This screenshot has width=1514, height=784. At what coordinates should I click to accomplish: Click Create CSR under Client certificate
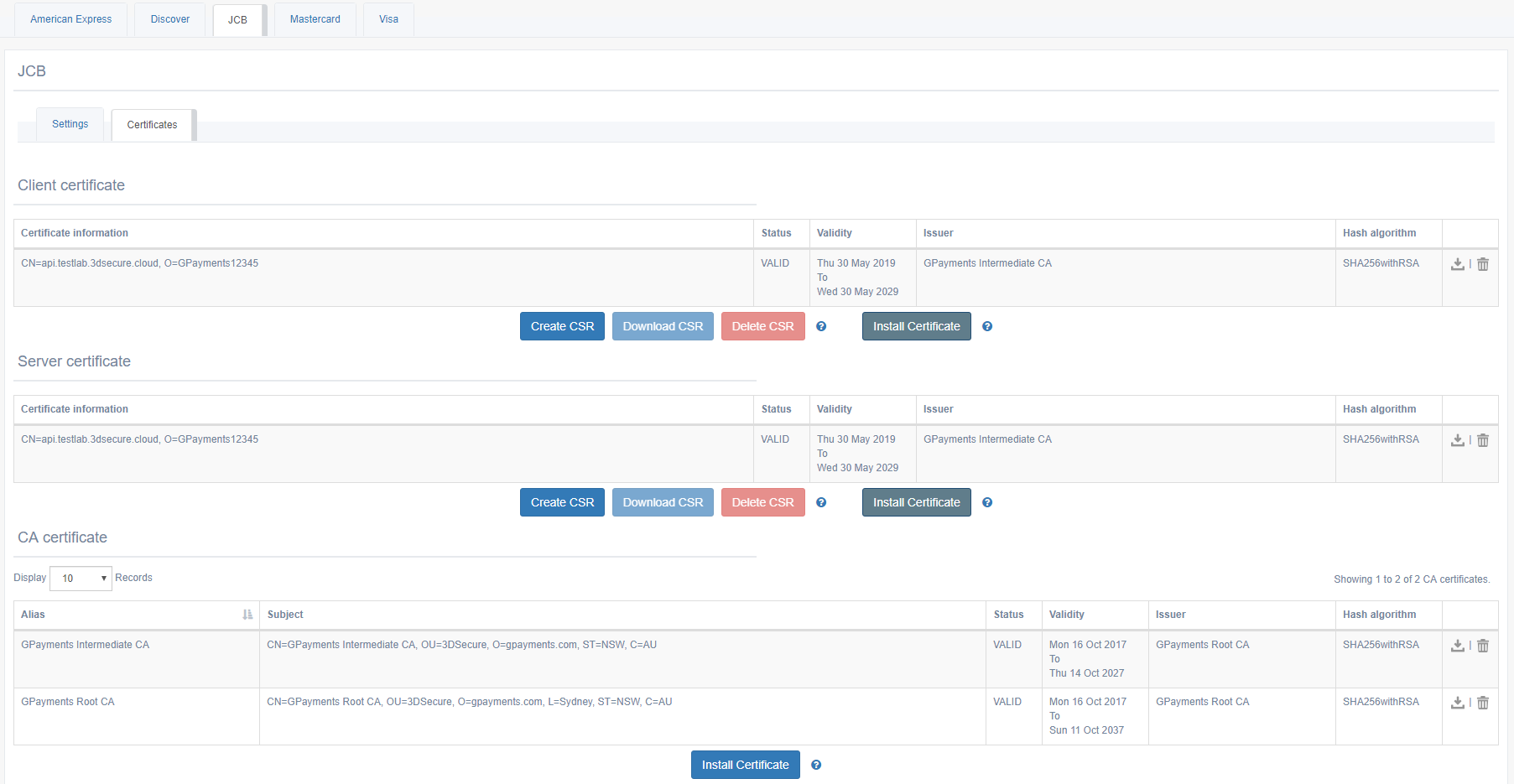[562, 326]
